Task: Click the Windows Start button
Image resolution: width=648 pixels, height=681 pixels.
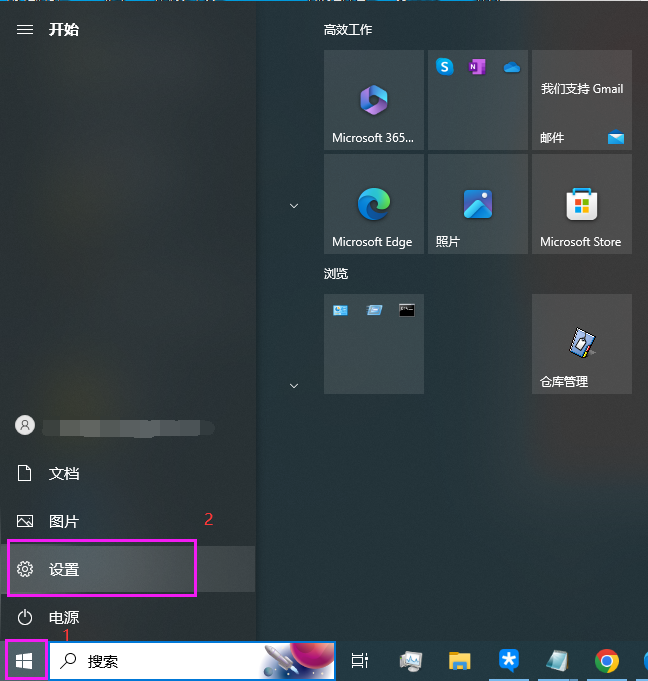Action: click(x=24, y=661)
